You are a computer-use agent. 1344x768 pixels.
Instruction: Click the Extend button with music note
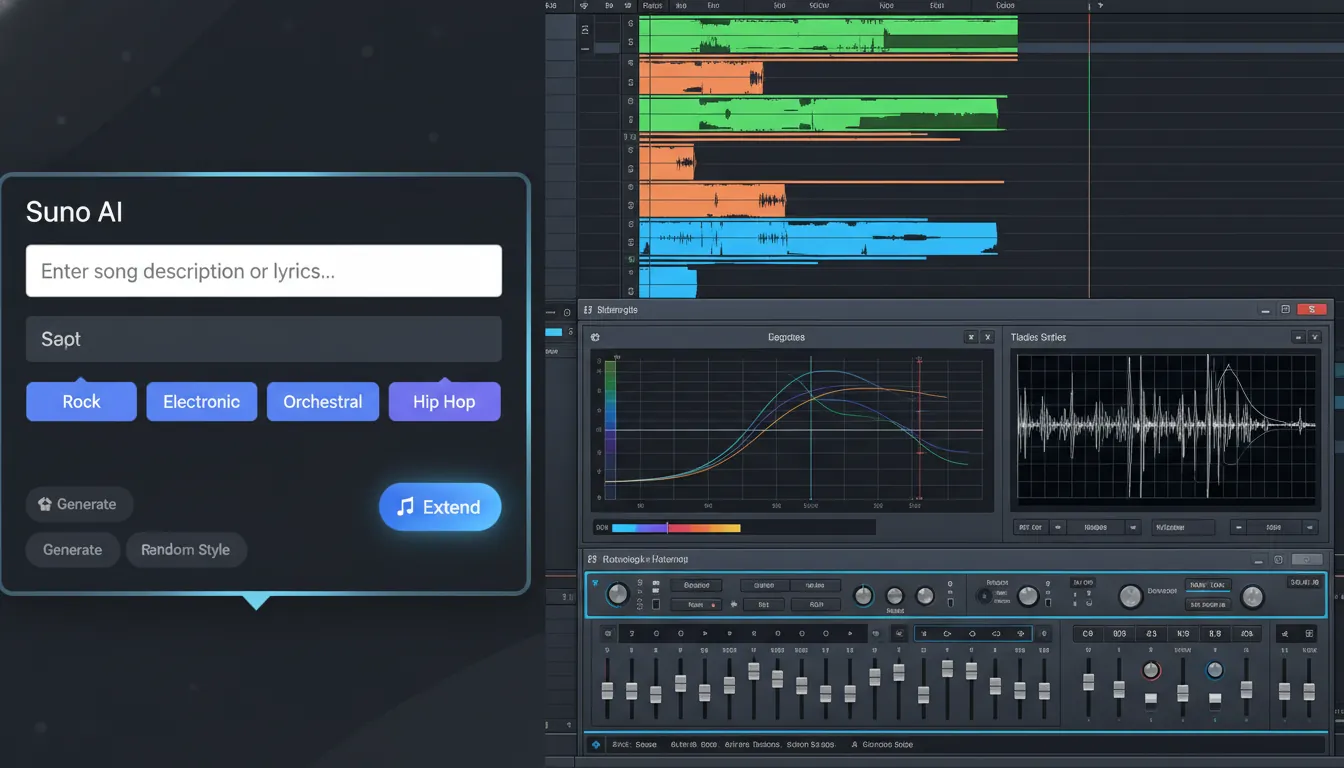[440, 507]
